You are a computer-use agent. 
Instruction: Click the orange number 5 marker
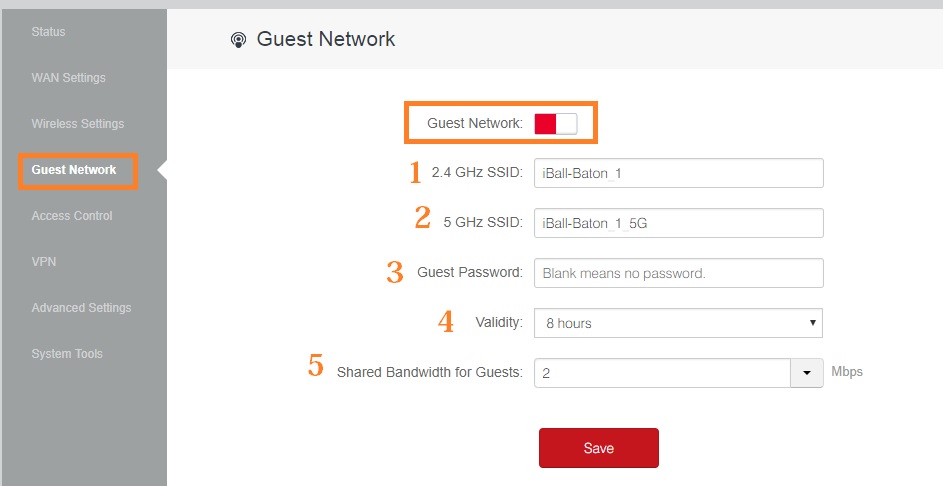point(316,366)
